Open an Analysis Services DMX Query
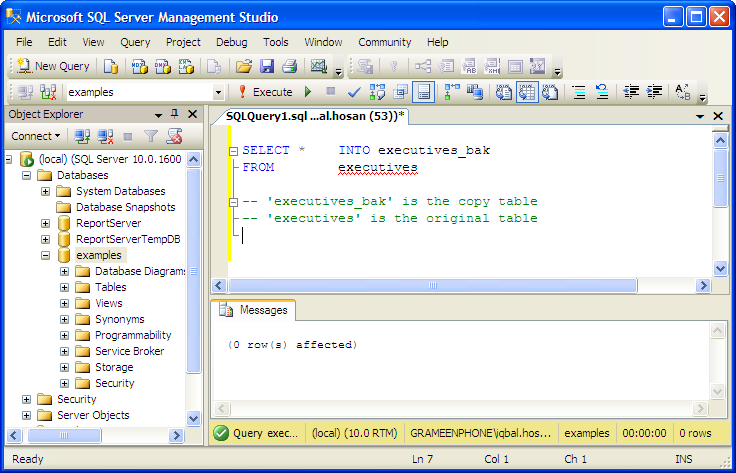 click(x=163, y=67)
